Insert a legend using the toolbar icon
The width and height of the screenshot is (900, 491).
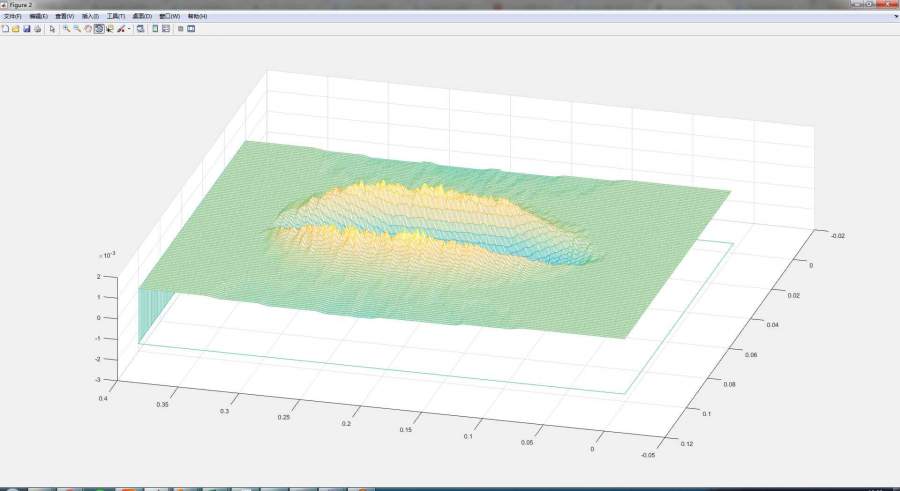tap(166, 29)
